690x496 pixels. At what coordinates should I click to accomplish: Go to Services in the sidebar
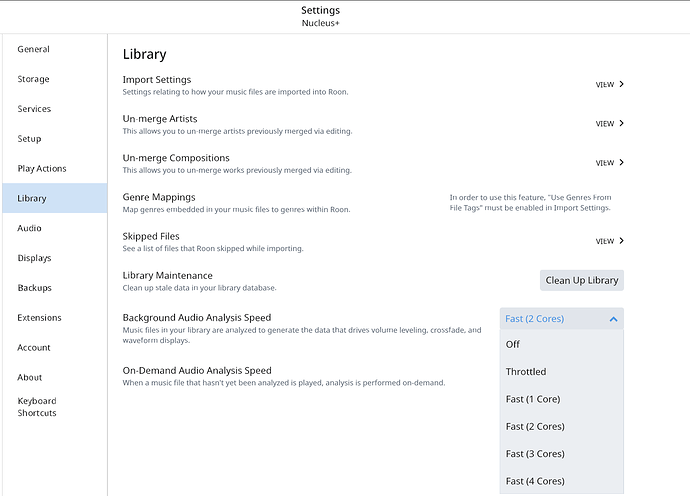55,109
